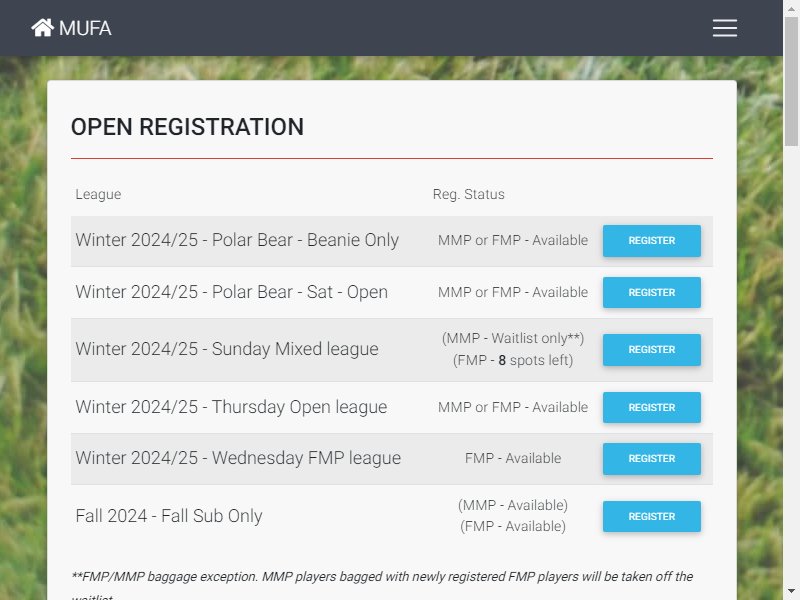The width and height of the screenshot is (800, 600).
Task: Click the Reg. Status column header
Action: 468,194
